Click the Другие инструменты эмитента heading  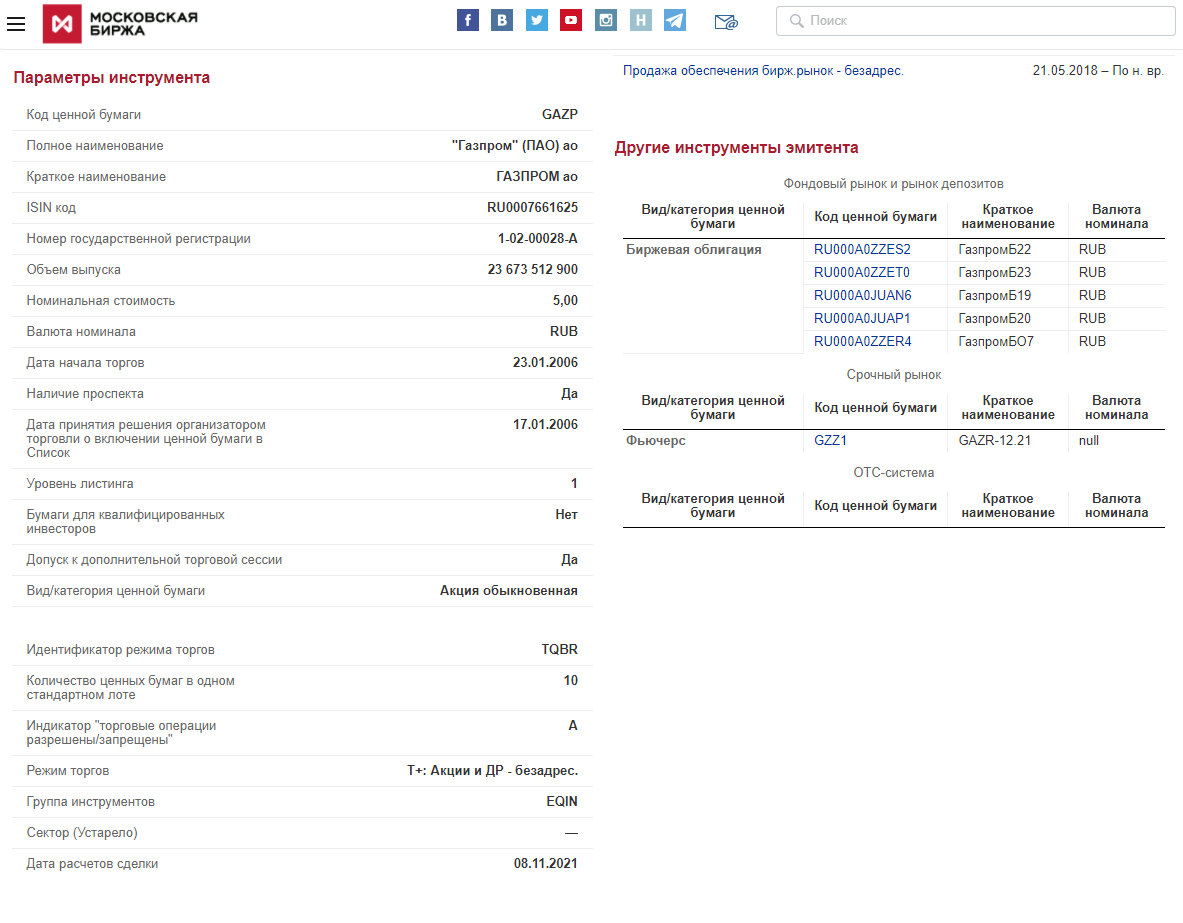736,148
